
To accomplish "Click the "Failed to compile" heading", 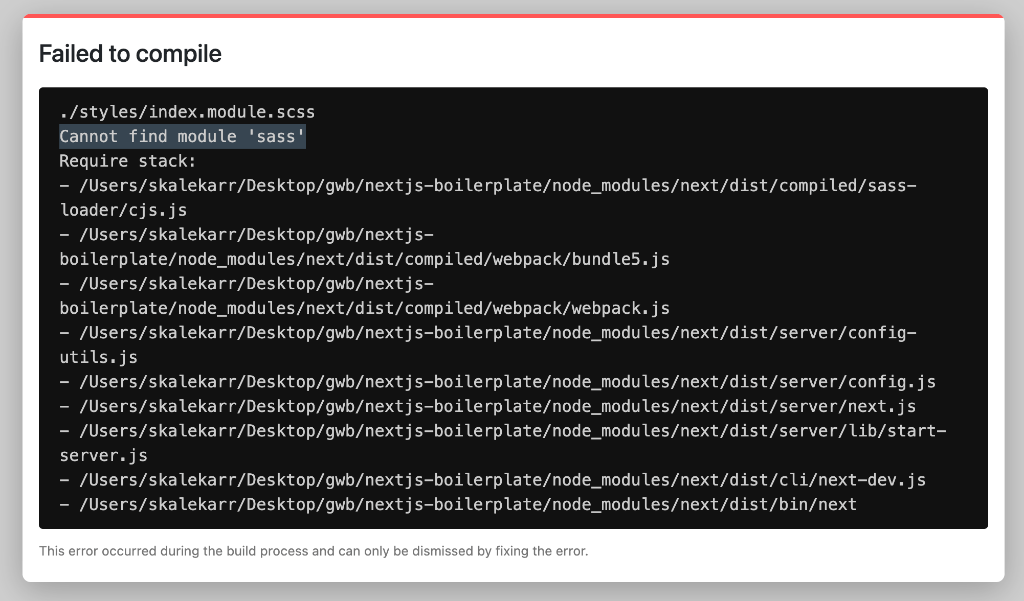I will click(130, 54).
